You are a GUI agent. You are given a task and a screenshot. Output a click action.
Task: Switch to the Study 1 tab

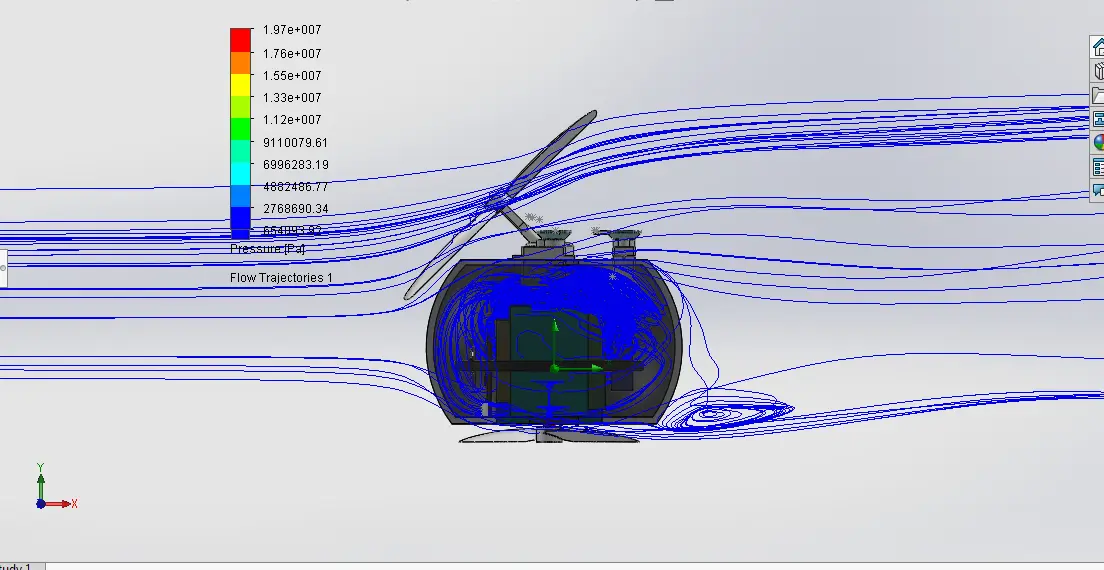(16, 566)
